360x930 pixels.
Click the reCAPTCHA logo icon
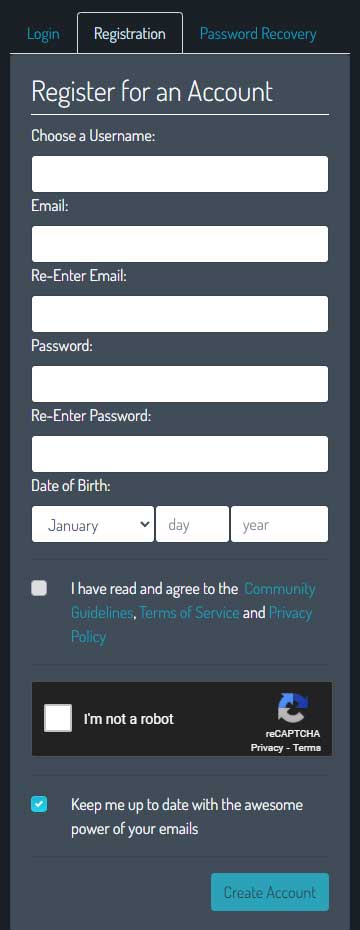coord(292,708)
